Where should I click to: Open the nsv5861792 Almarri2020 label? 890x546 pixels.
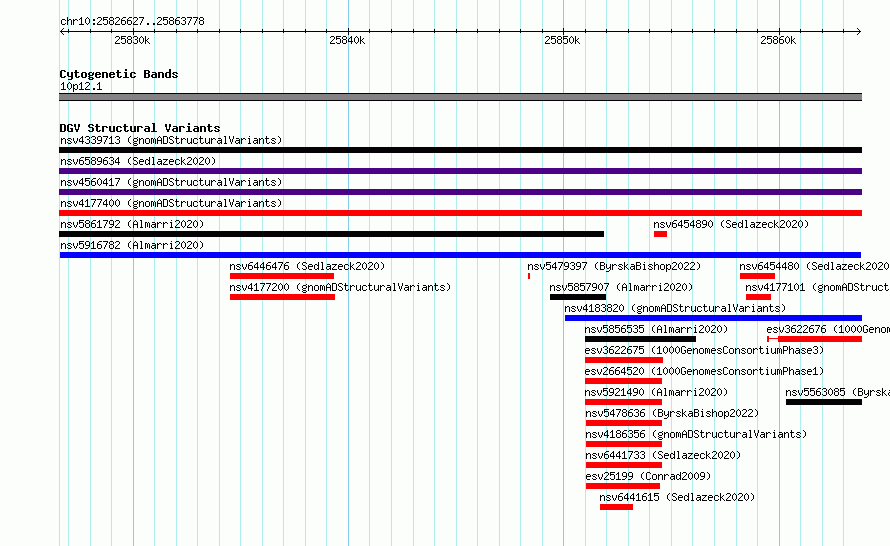132,224
